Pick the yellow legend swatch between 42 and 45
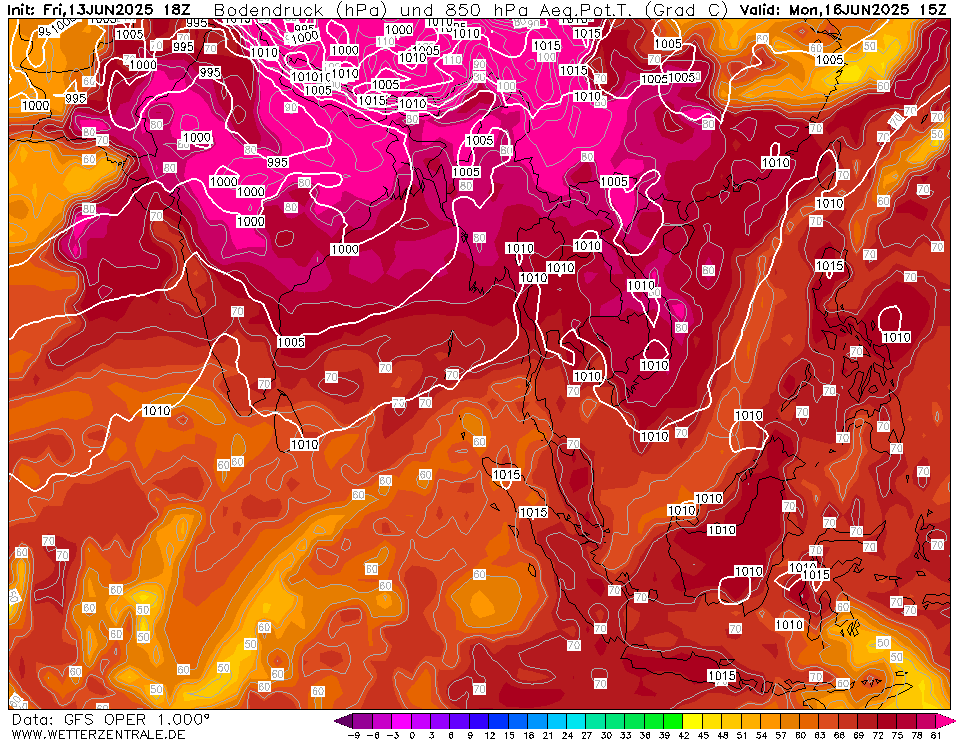The height and width of the screenshot is (741, 959). coord(693,720)
